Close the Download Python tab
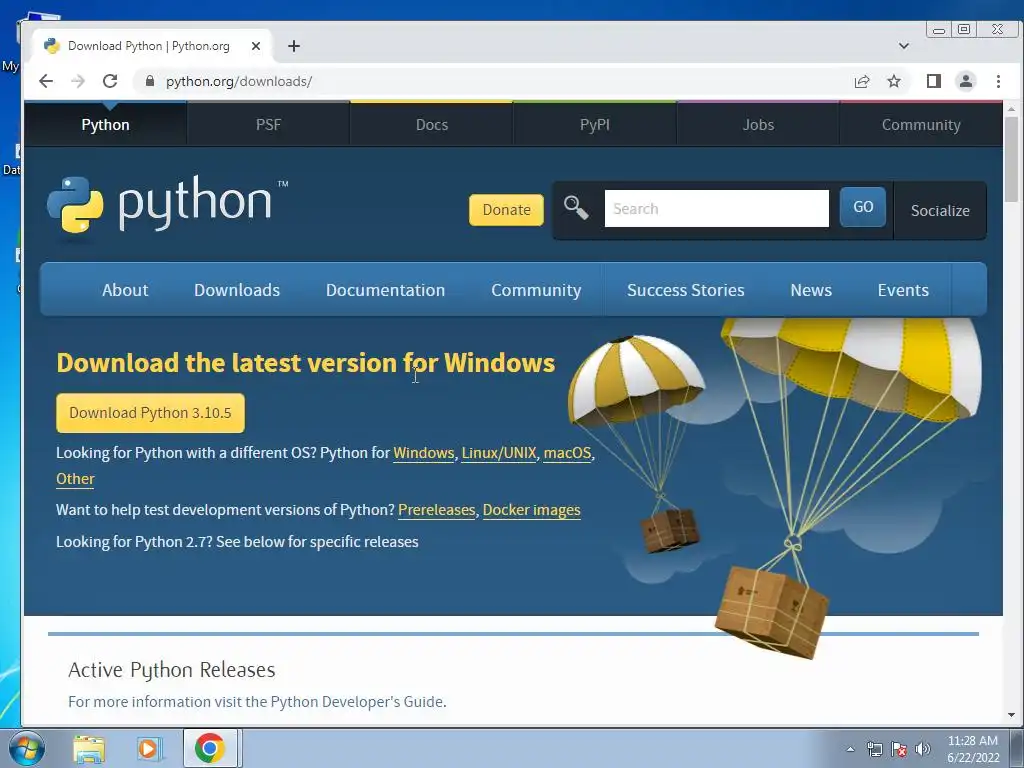The height and width of the screenshot is (768, 1024). coord(256,46)
